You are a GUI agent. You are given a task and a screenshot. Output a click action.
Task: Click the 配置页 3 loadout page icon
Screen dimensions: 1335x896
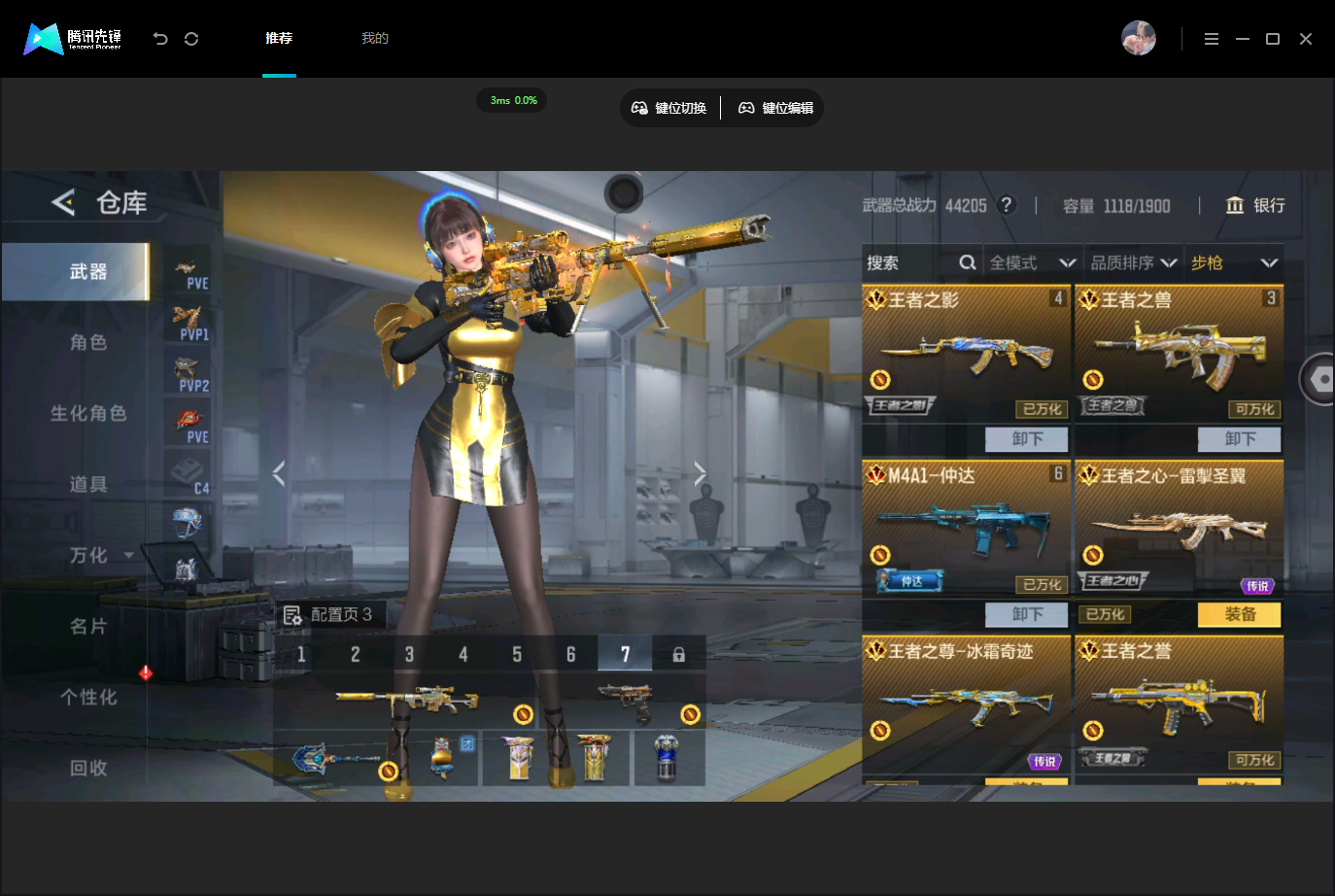(292, 615)
